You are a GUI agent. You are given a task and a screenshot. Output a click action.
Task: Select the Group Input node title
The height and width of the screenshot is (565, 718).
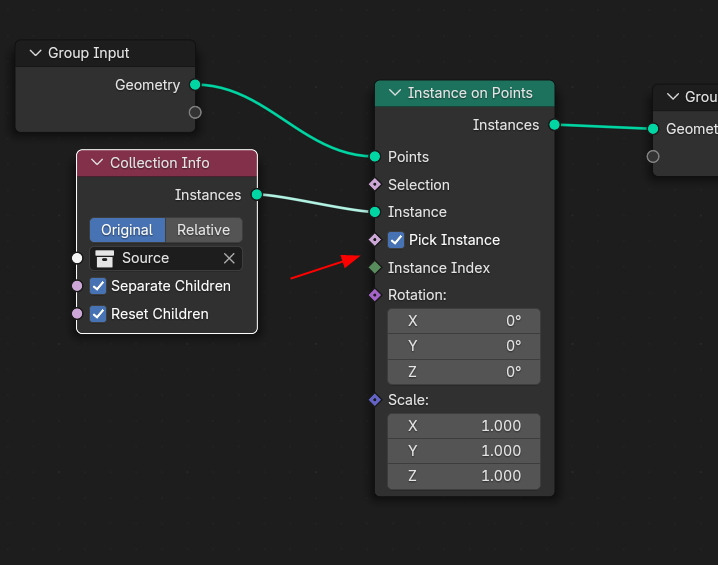tap(88, 53)
